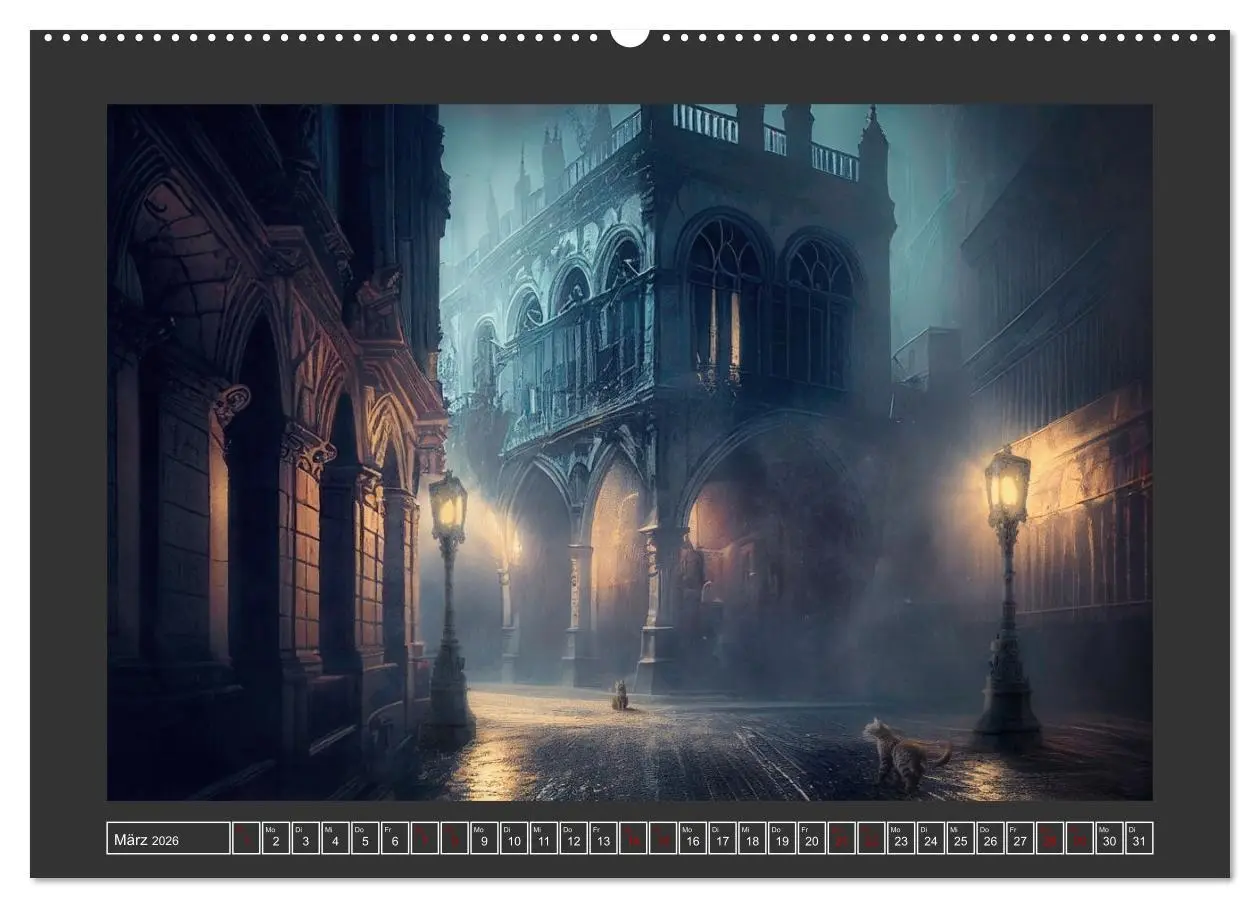Screen dimensions: 1260x908
Task: Select the Tuesday 31 date cell
Action: coord(1139,838)
